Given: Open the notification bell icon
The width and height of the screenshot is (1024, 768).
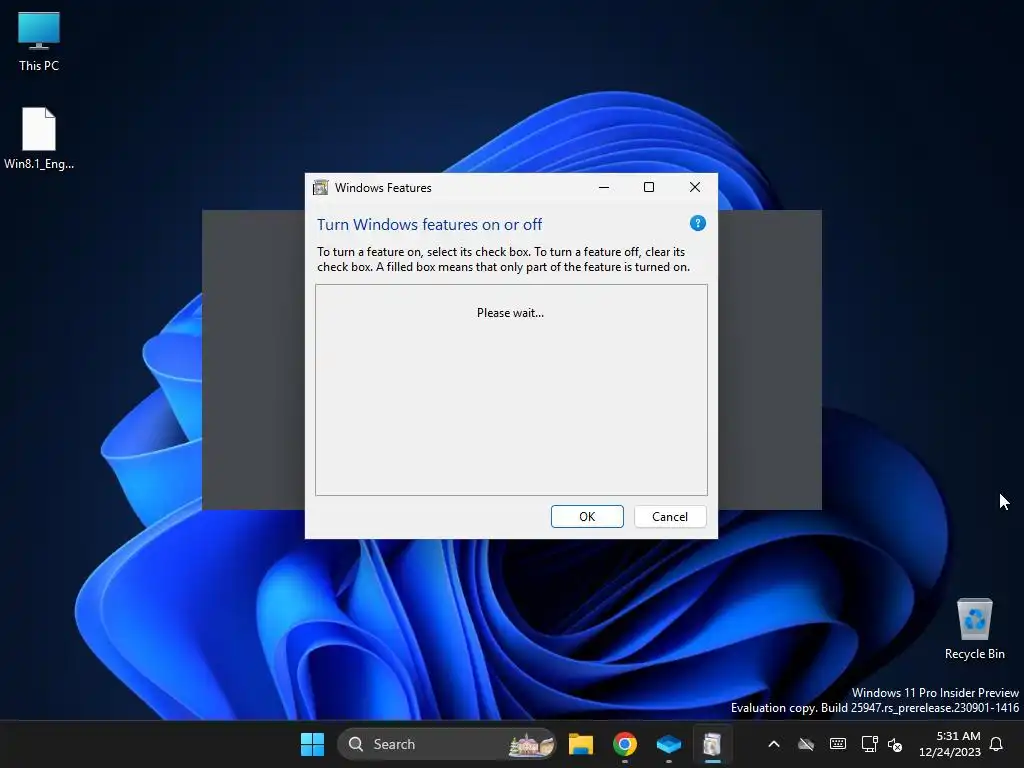Looking at the screenshot, I should point(996,744).
